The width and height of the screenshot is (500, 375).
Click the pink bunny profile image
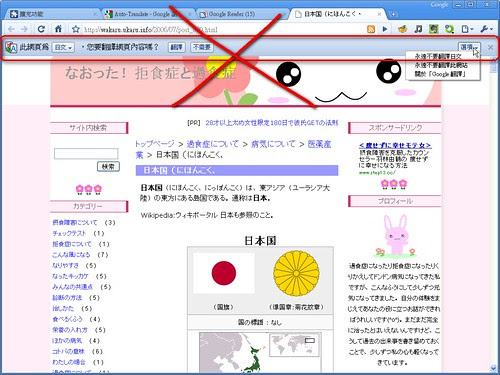pos(395,236)
